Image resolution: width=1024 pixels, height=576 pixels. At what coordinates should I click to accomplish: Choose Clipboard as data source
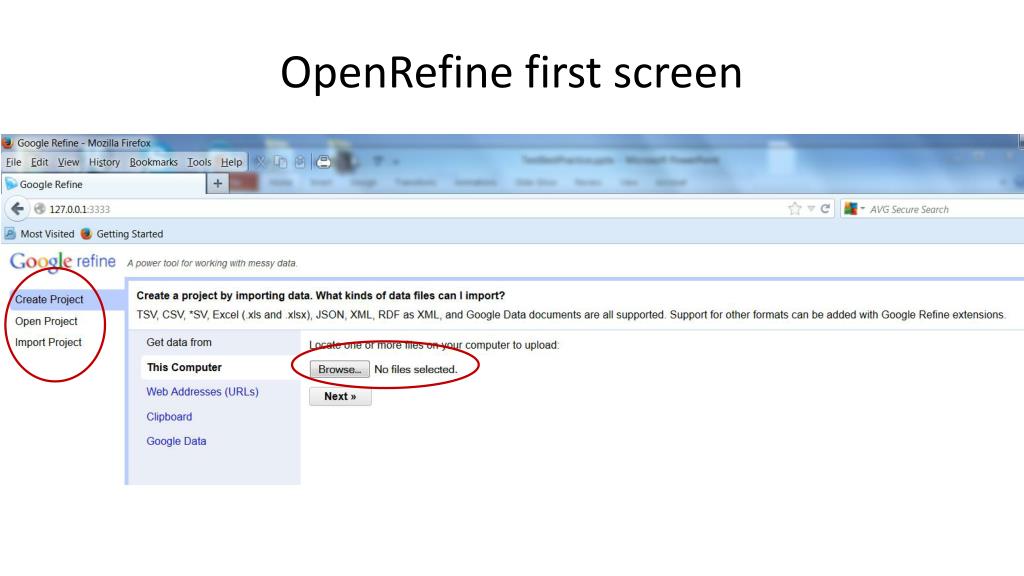click(169, 417)
